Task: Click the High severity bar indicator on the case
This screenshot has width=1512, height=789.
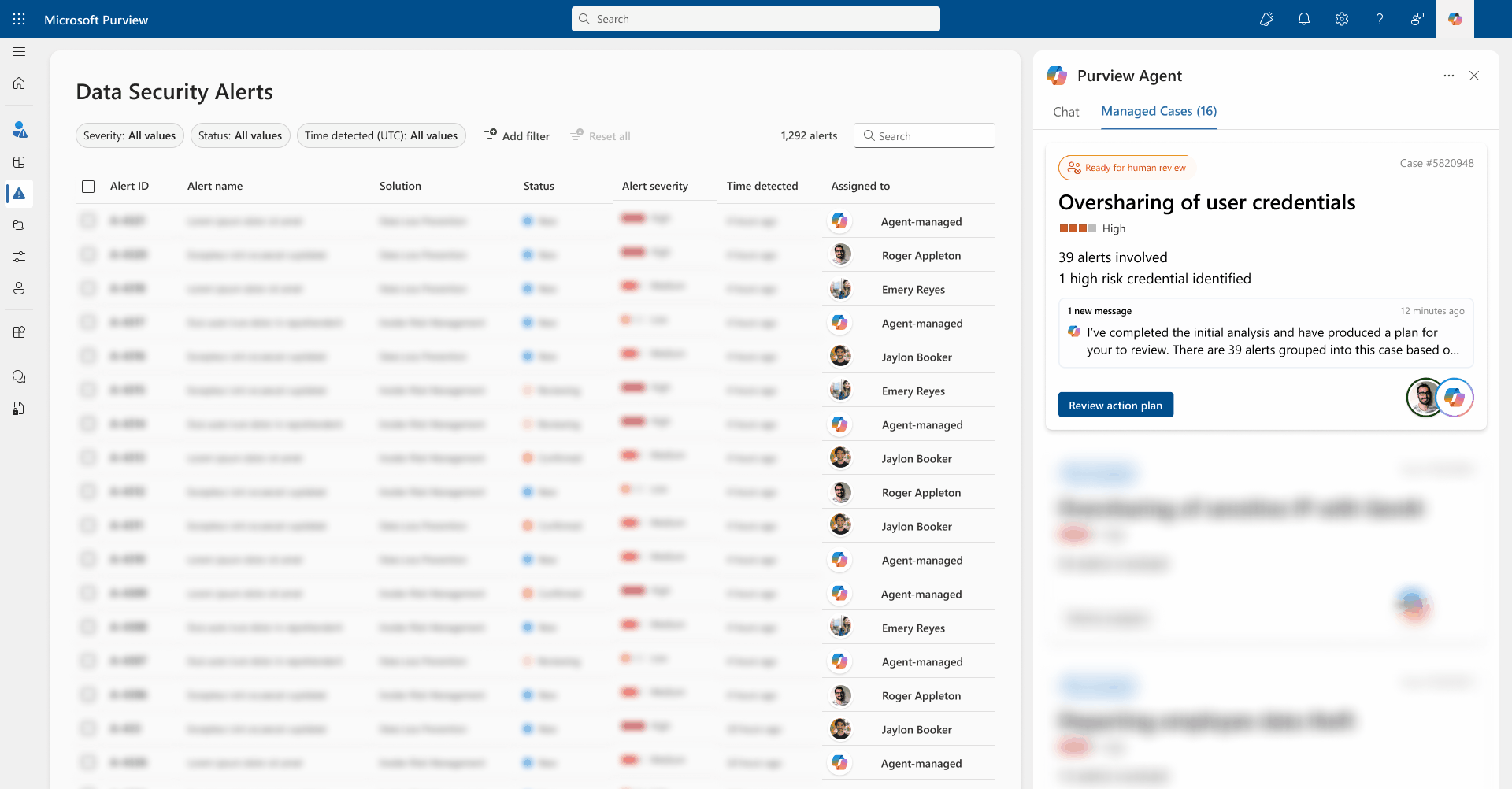Action: coord(1078,228)
